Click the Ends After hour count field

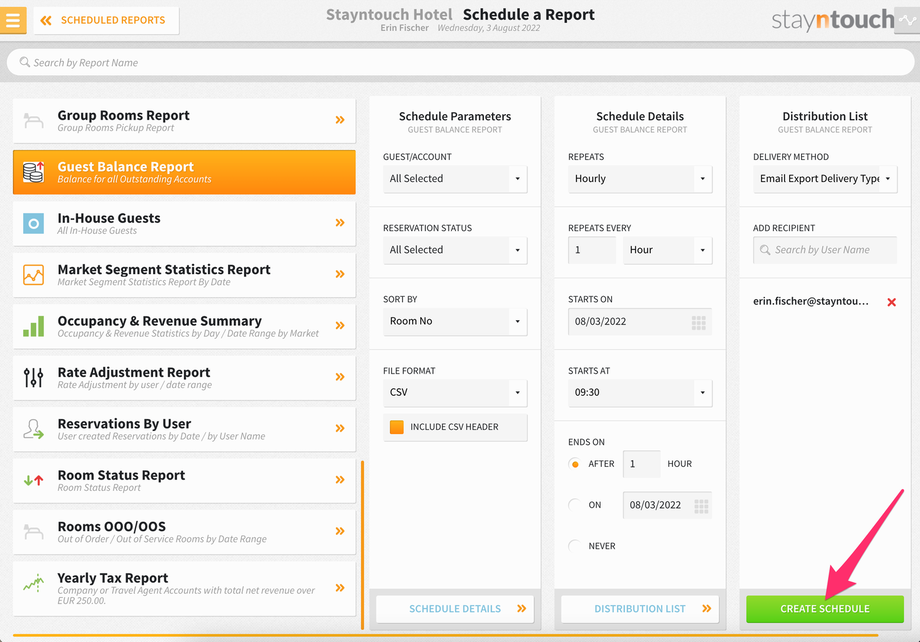[x=641, y=464]
